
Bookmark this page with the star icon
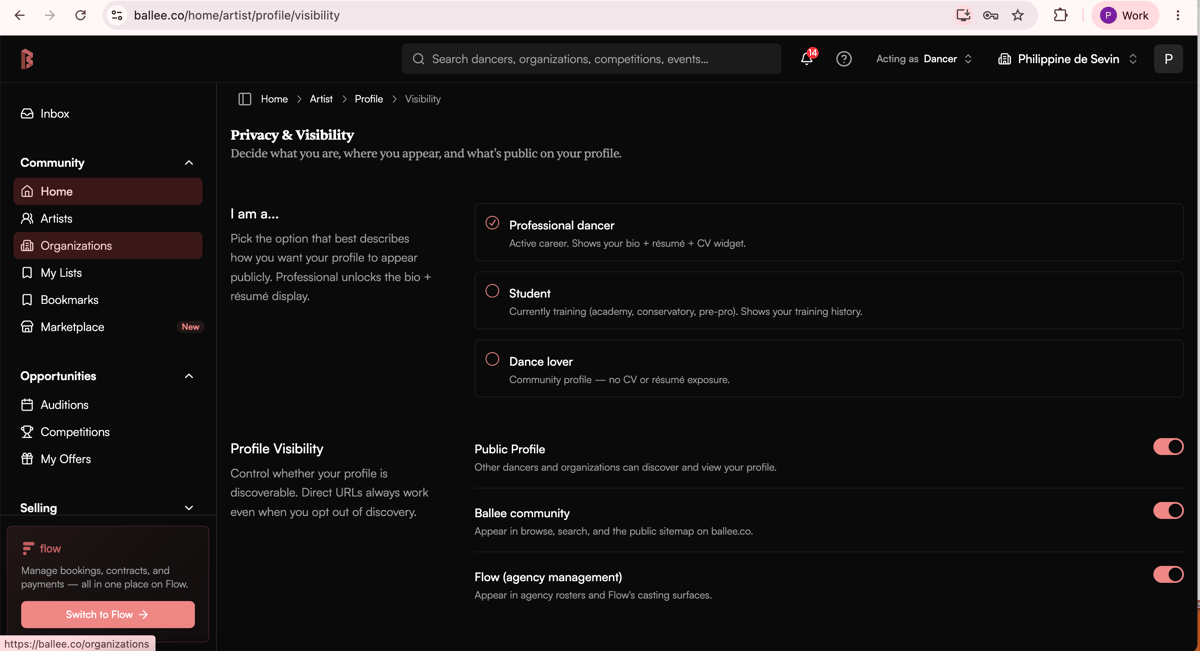click(1018, 15)
